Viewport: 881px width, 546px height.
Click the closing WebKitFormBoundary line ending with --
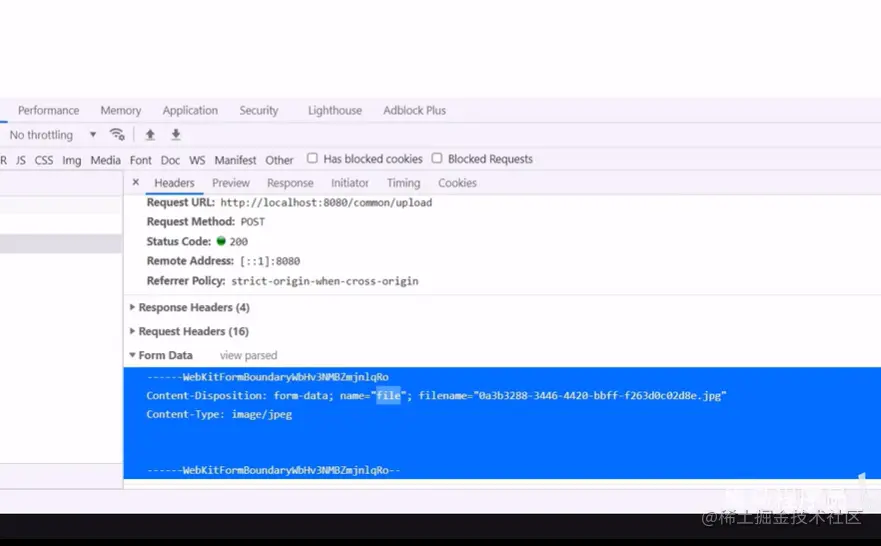coord(274,470)
